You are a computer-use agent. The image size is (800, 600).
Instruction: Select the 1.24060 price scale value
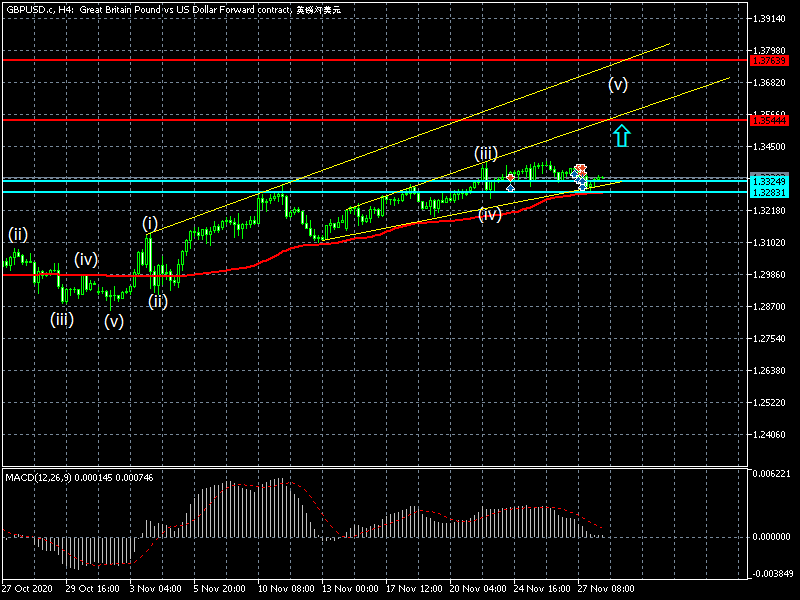pos(768,435)
